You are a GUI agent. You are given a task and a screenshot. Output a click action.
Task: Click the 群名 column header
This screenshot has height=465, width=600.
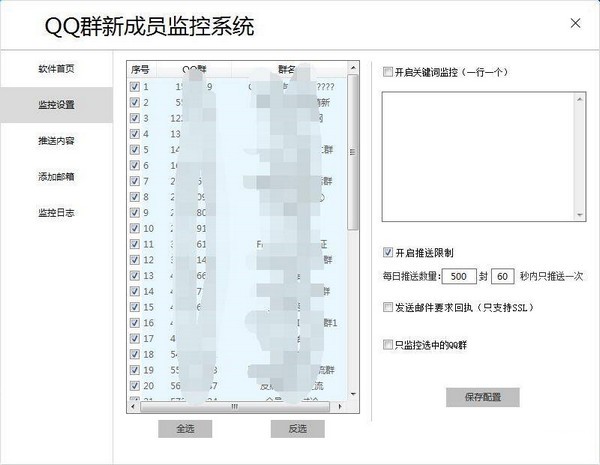click(x=289, y=70)
